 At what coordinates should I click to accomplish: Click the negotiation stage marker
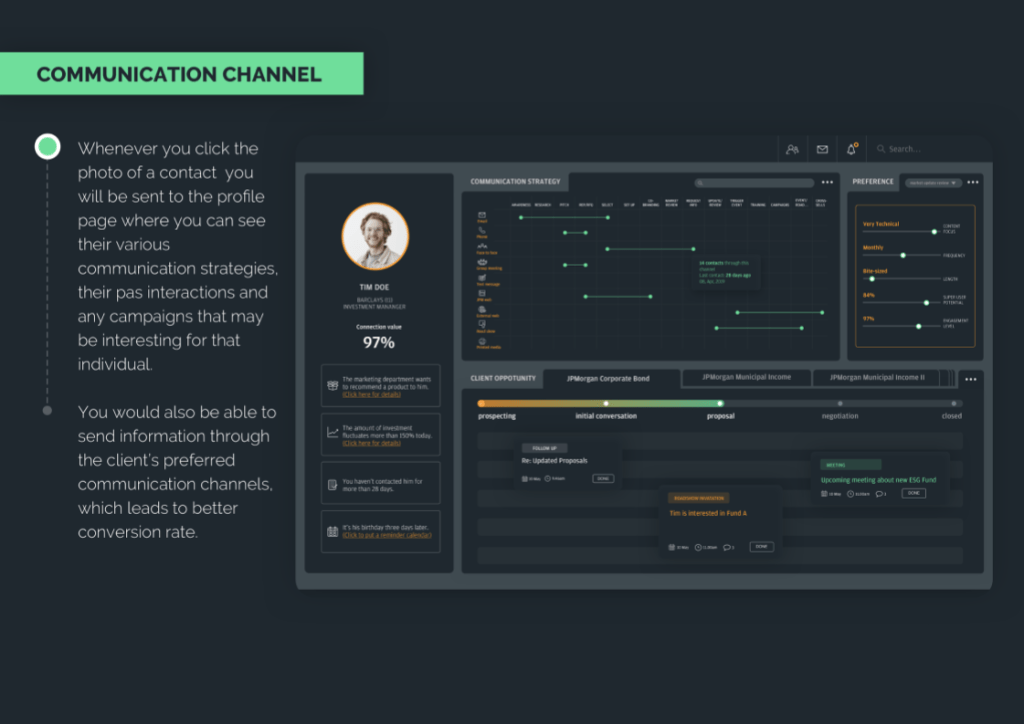(840, 404)
